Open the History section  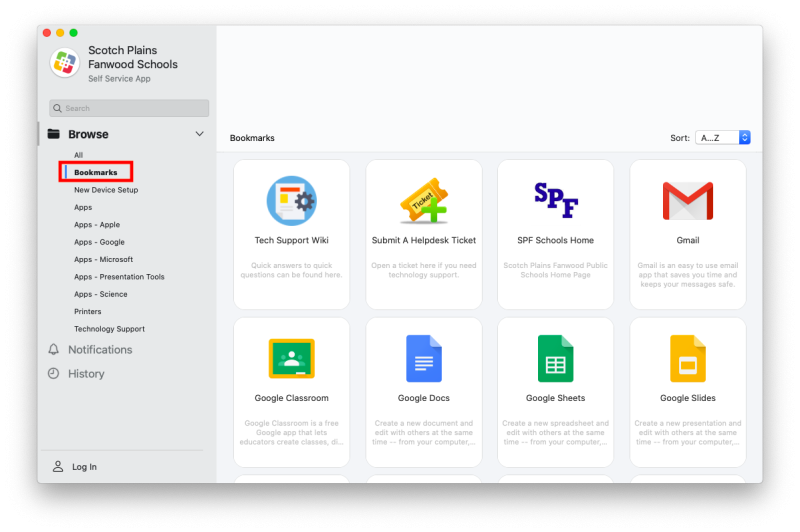coord(85,374)
